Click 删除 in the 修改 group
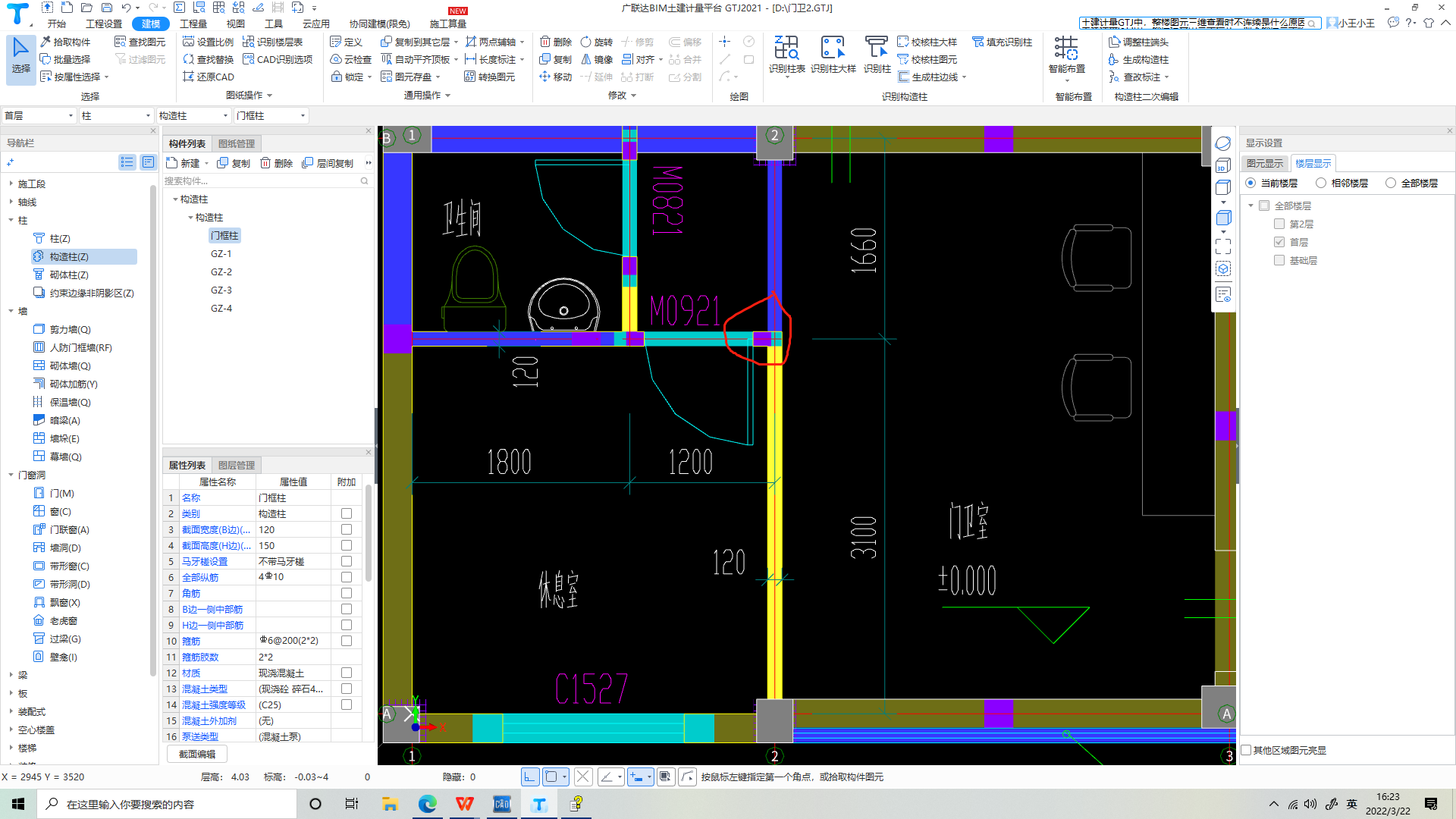The width and height of the screenshot is (1456, 819). 555,42
